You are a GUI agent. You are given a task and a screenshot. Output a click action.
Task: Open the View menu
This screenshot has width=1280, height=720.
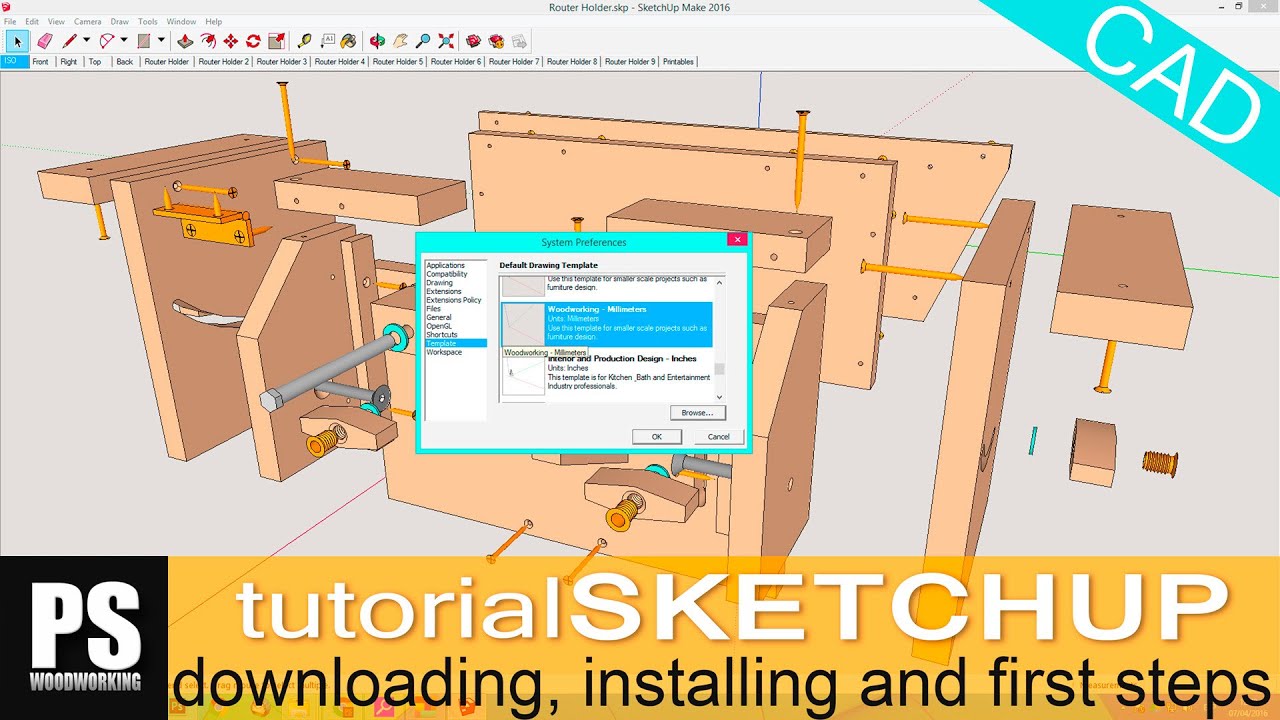[56, 21]
